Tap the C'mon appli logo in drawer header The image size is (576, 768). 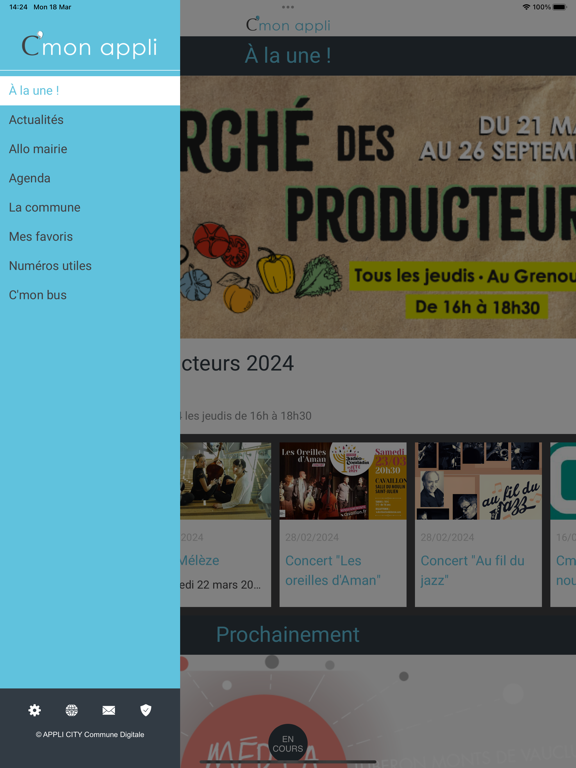(90, 46)
